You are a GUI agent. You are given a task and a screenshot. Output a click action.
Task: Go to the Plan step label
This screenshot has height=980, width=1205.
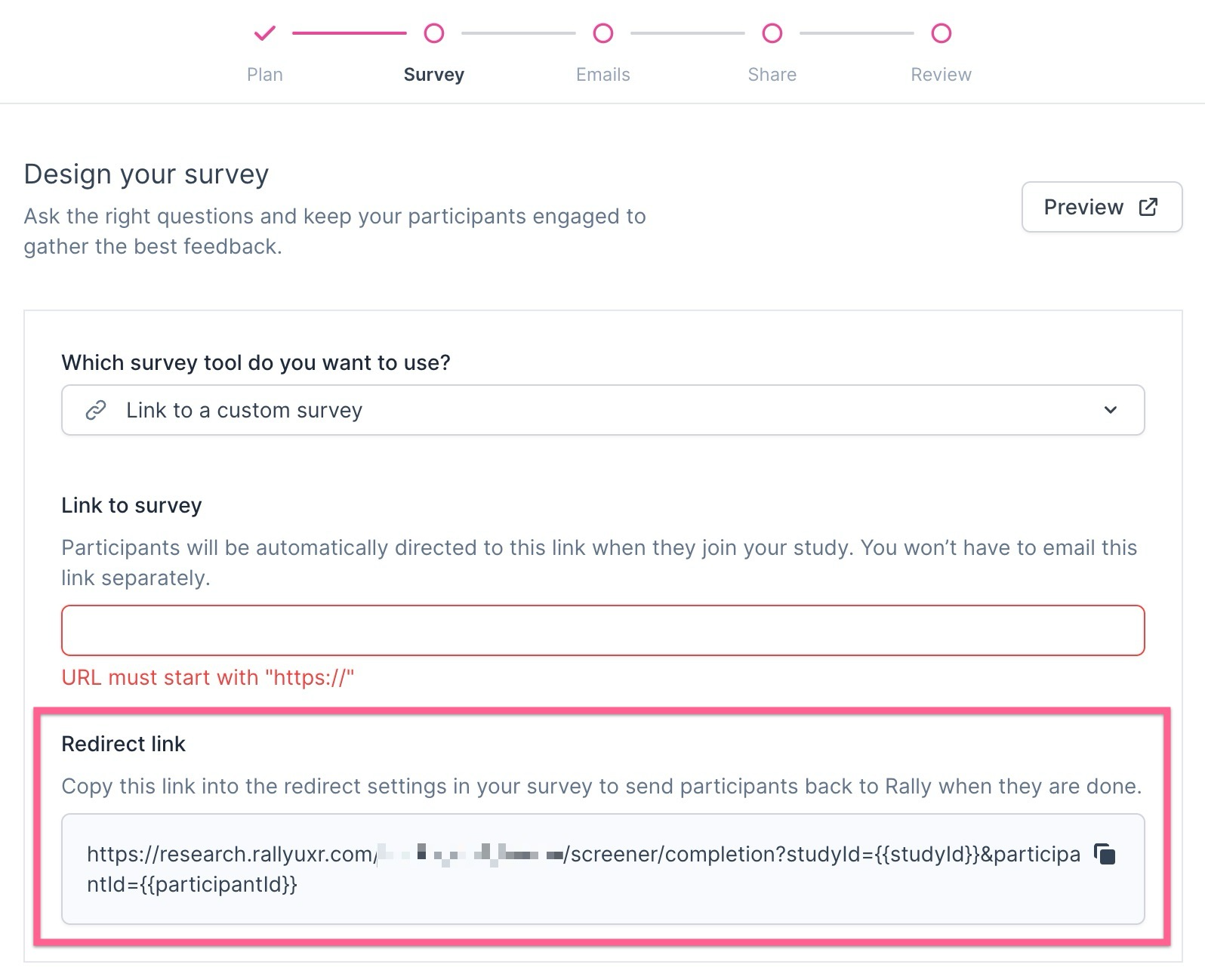[265, 75]
